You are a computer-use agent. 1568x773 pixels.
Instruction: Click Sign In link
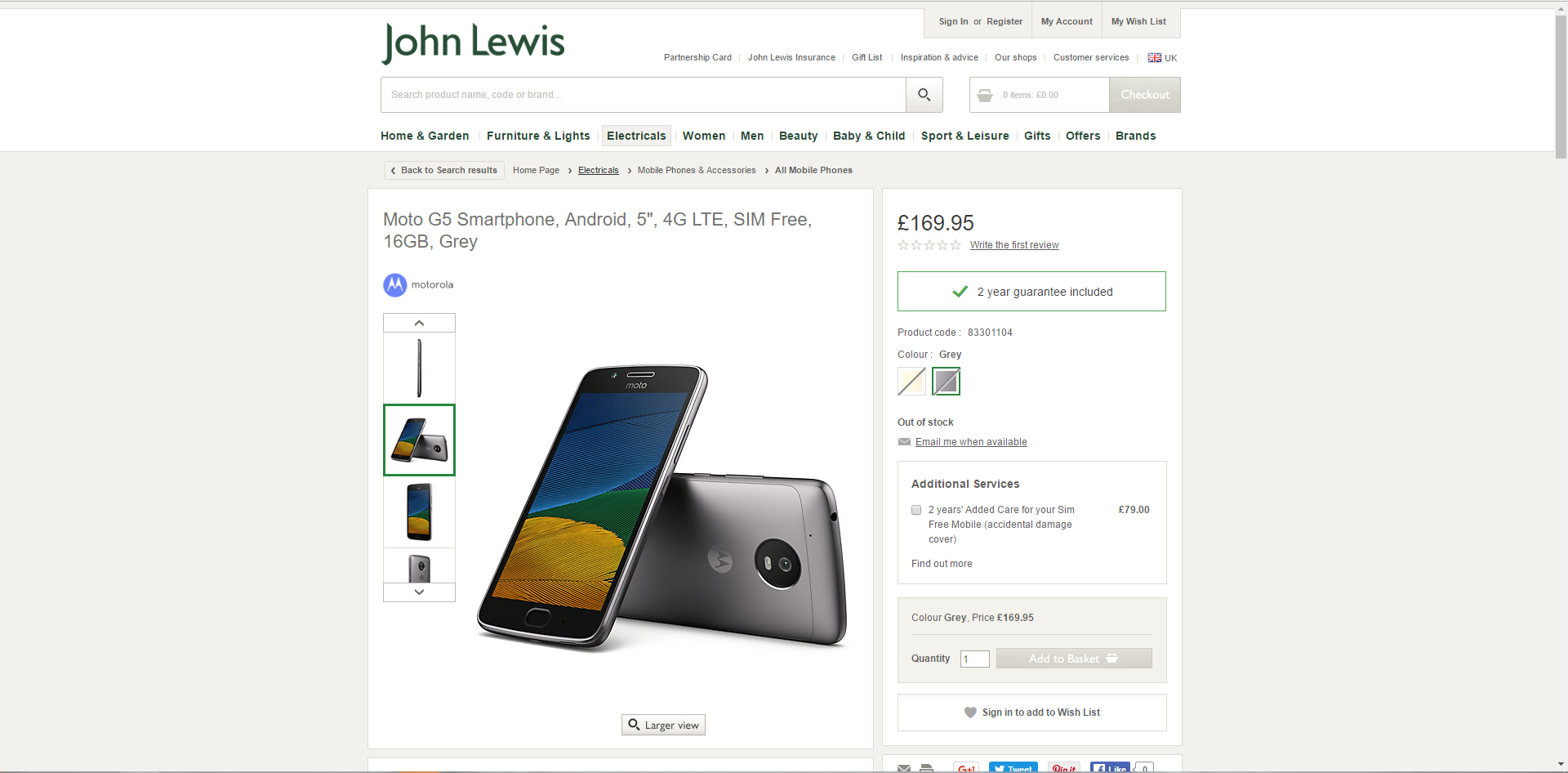click(x=953, y=22)
